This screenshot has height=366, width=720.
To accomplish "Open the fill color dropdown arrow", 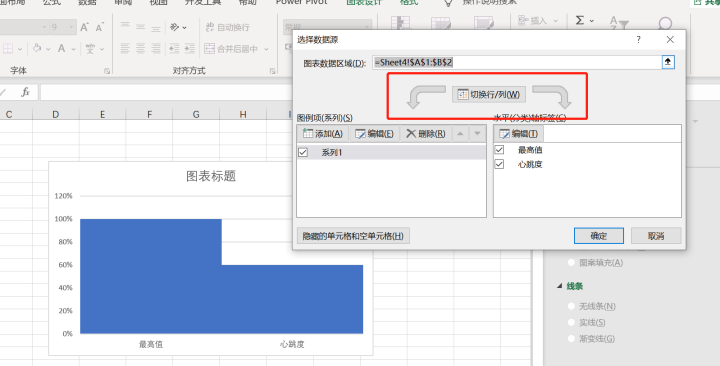I will [x=48, y=49].
